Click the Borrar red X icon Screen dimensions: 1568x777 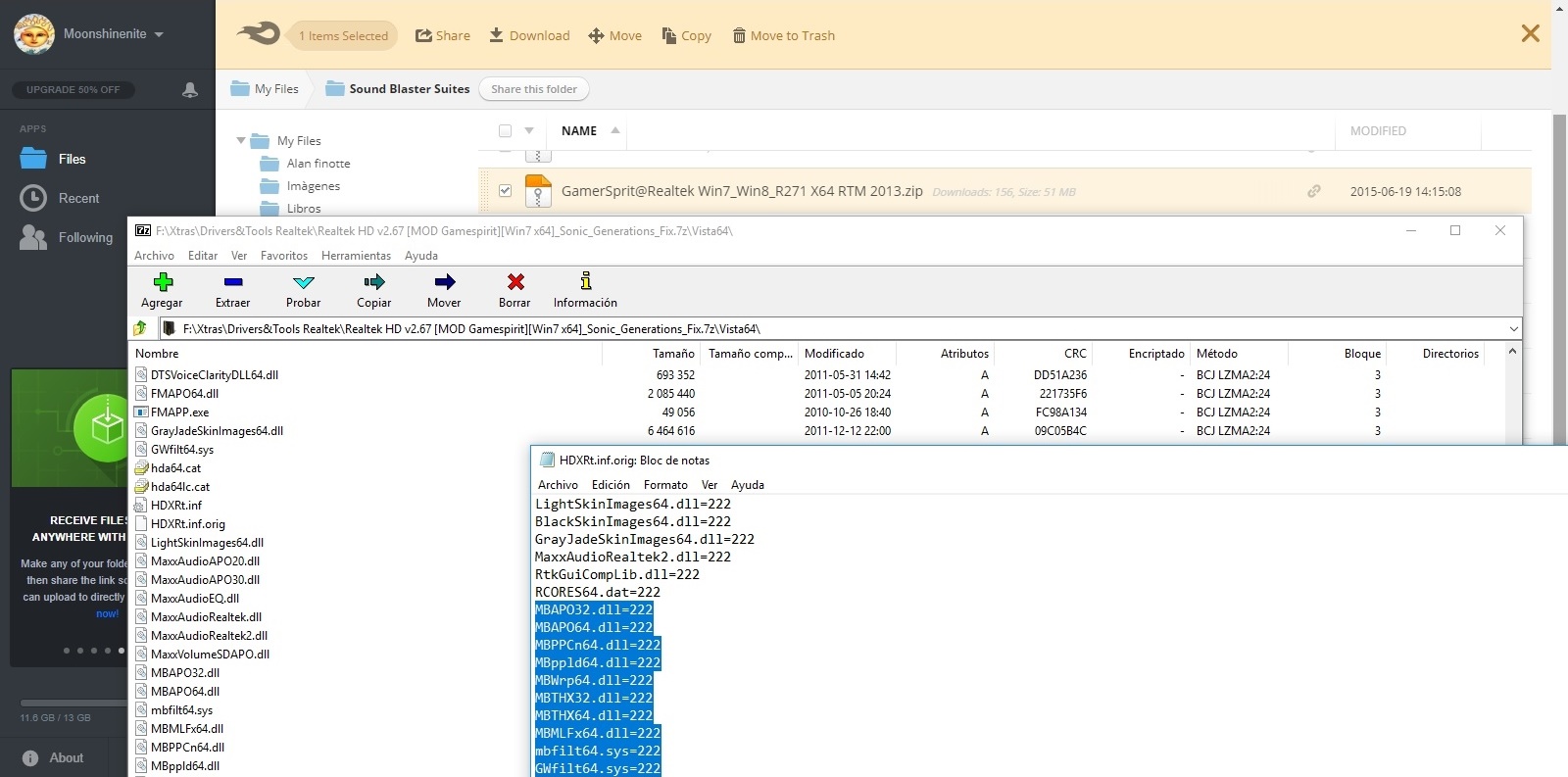coord(515,282)
